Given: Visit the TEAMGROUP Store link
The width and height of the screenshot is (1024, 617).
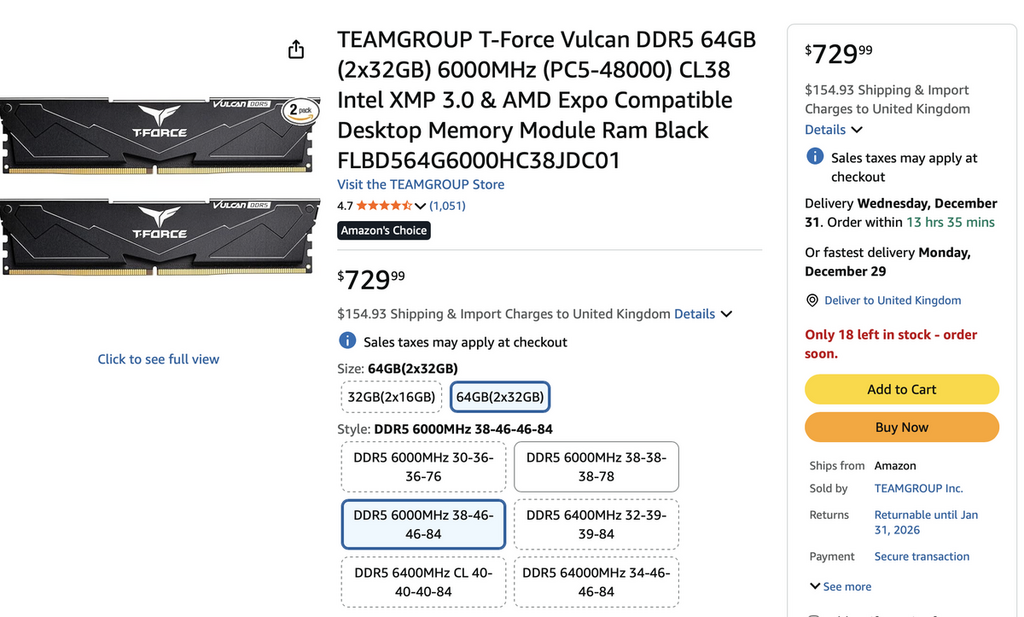Looking at the screenshot, I should click(x=421, y=184).
